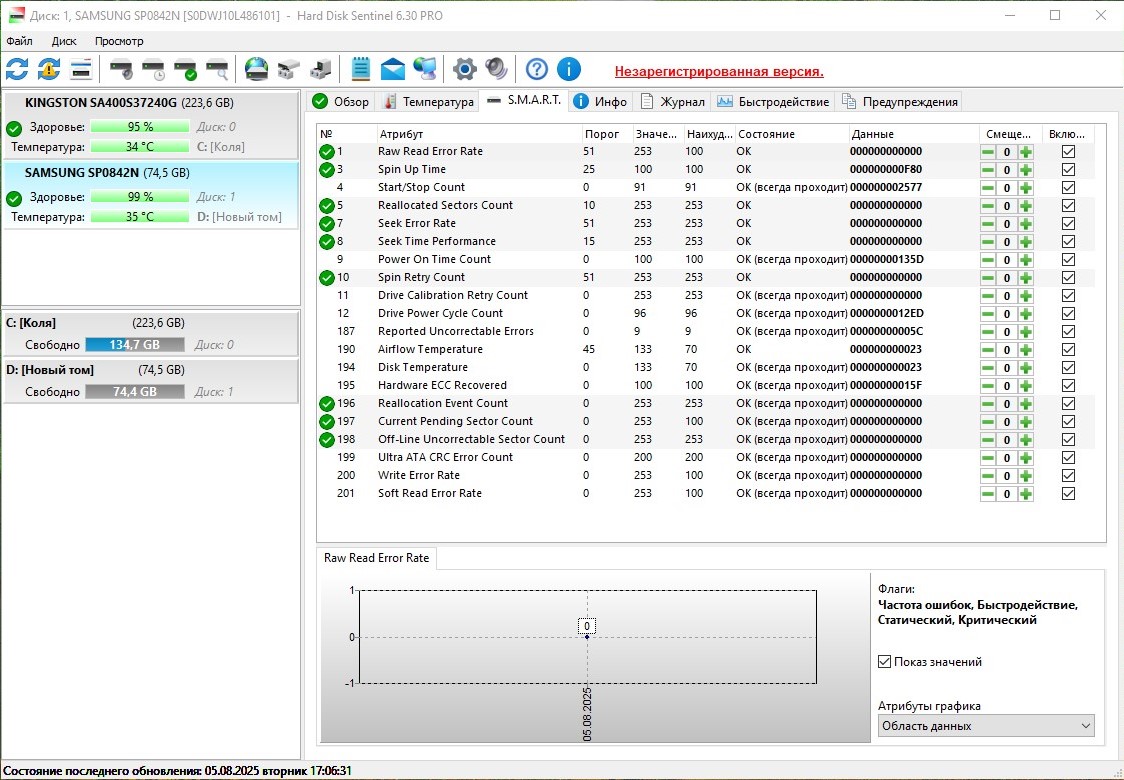This screenshot has height=780, width=1124.
Task: Uncheck the enable box for Raw Read Error Rate
Action: [x=1068, y=152]
